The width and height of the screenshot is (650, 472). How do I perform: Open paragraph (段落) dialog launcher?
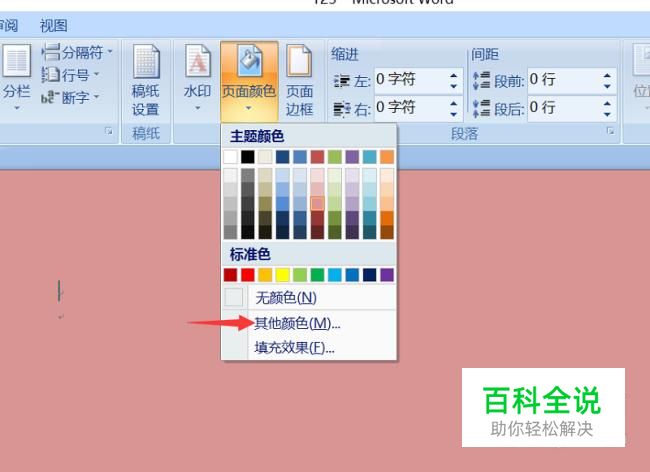click(x=610, y=131)
